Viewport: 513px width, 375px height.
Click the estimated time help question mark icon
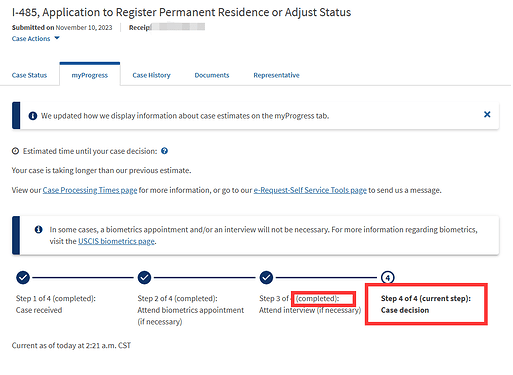tap(164, 151)
